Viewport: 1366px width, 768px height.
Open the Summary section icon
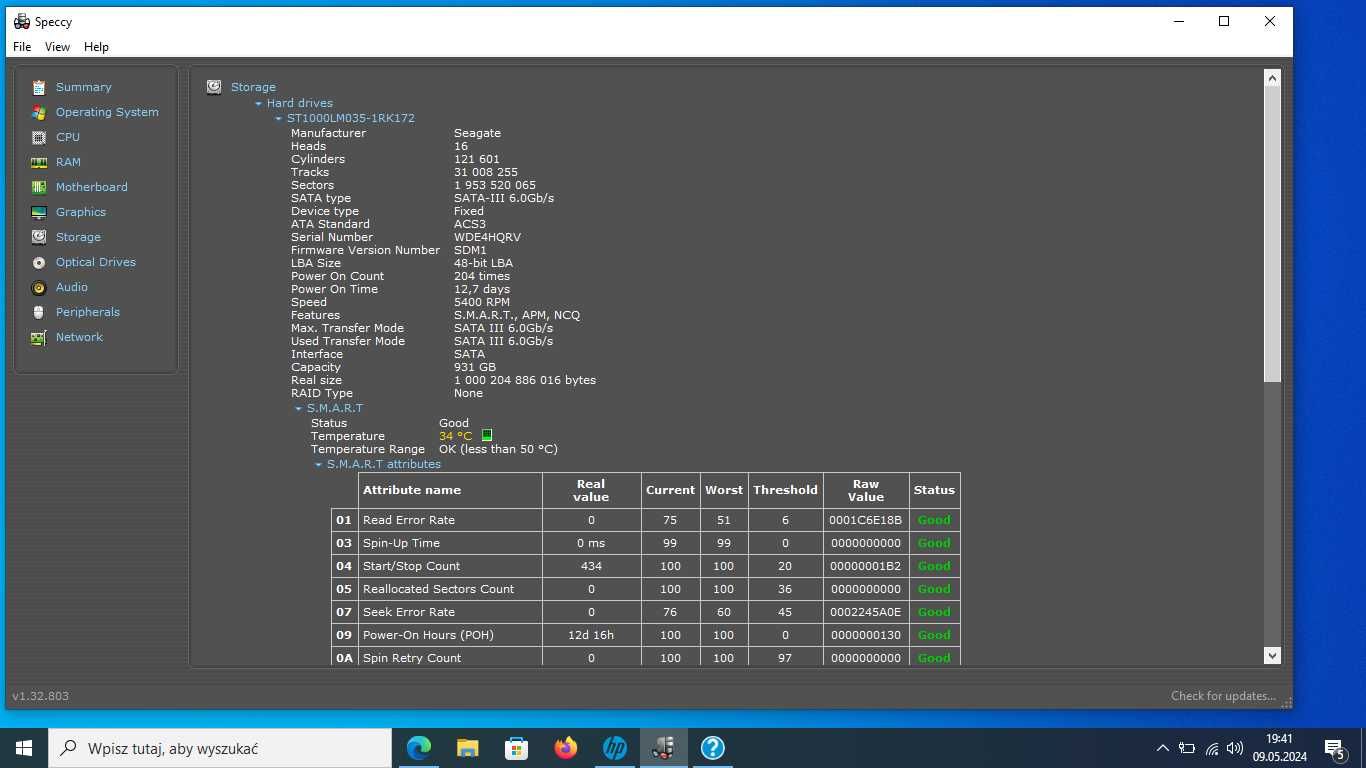click(38, 87)
